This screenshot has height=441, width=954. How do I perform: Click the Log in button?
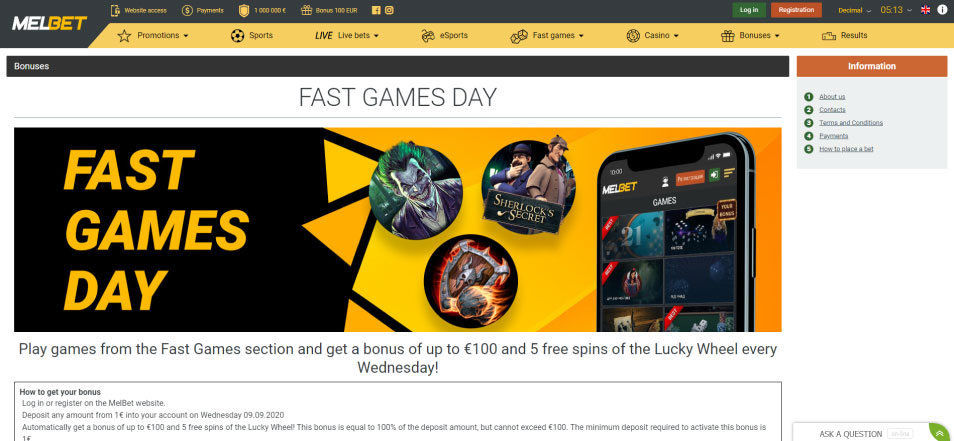[x=749, y=10]
